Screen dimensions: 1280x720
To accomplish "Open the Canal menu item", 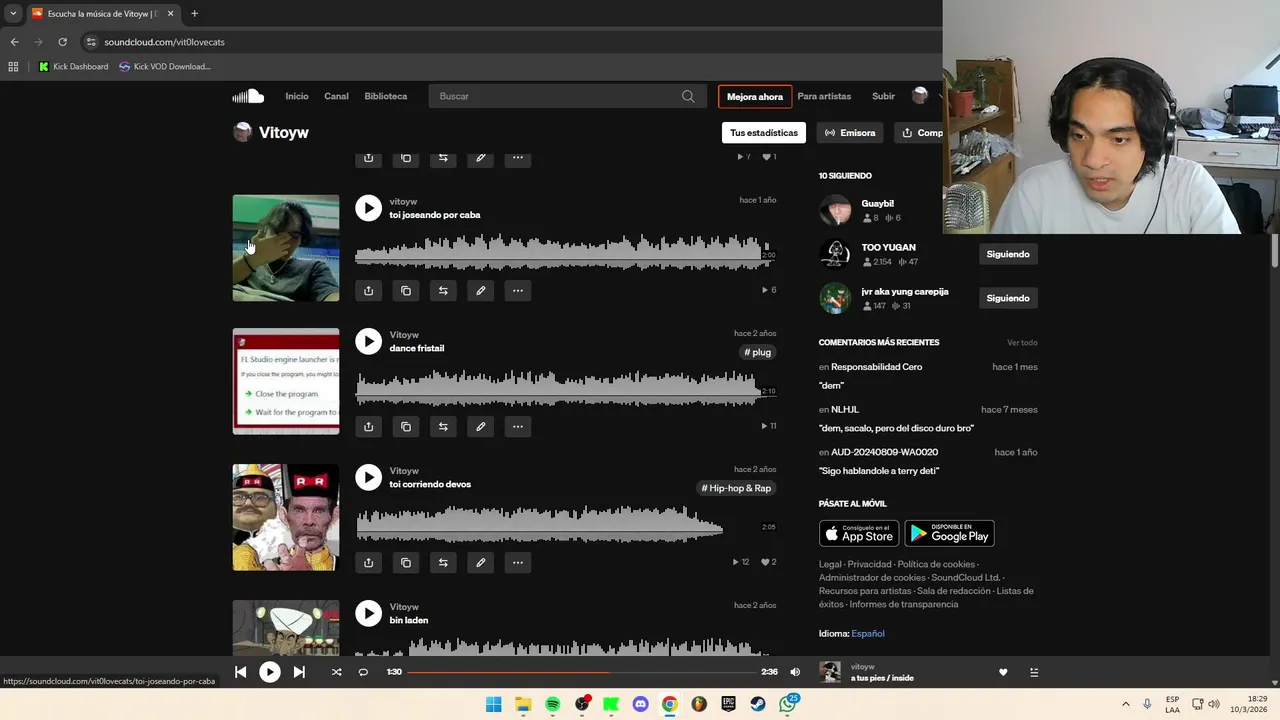I will [x=336, y=96].
